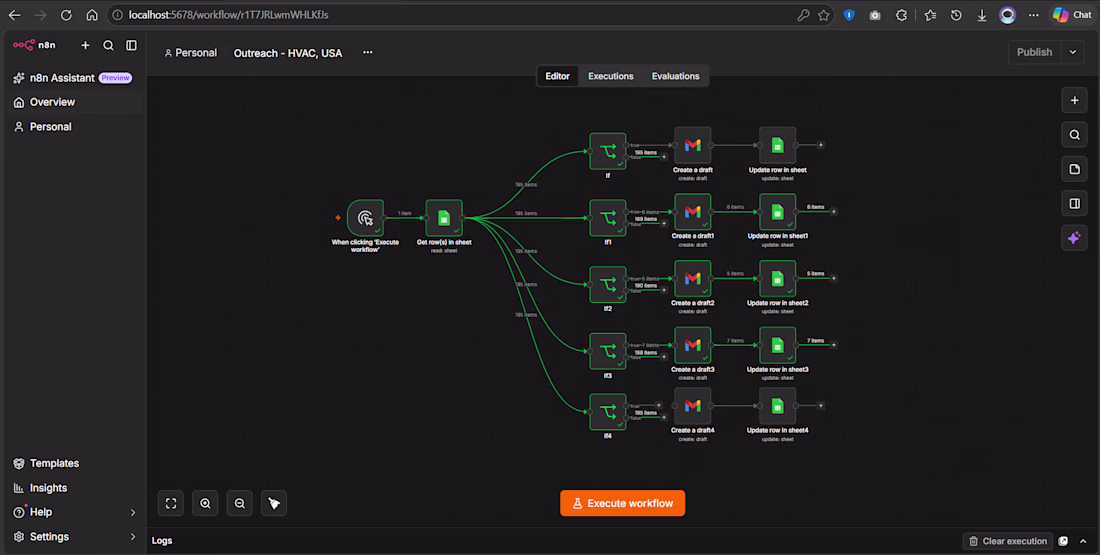Select Update row in sheet node
The image size is (1100, 555).
(x=777, y=145)
